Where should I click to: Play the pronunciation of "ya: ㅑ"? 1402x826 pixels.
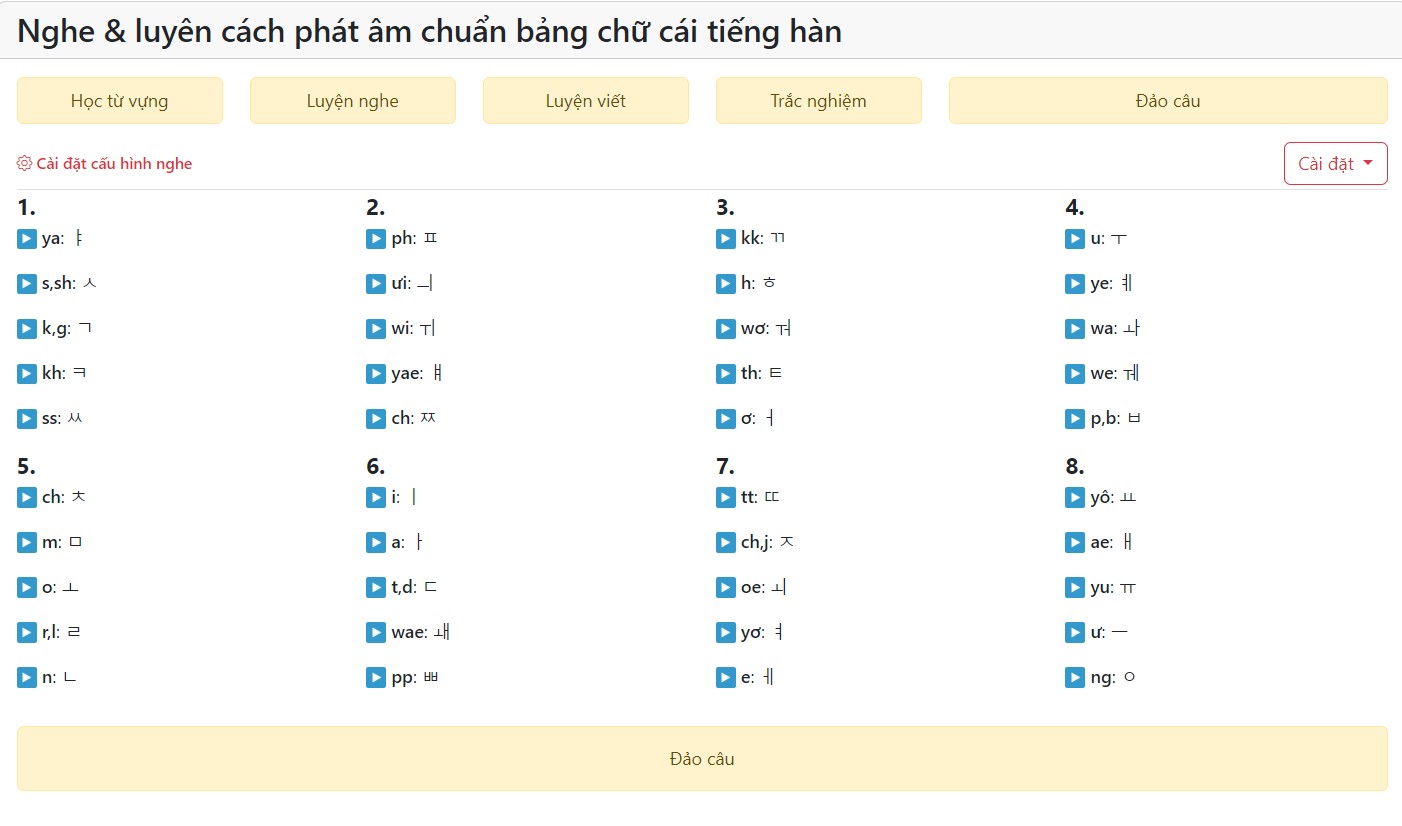(27, 238)
